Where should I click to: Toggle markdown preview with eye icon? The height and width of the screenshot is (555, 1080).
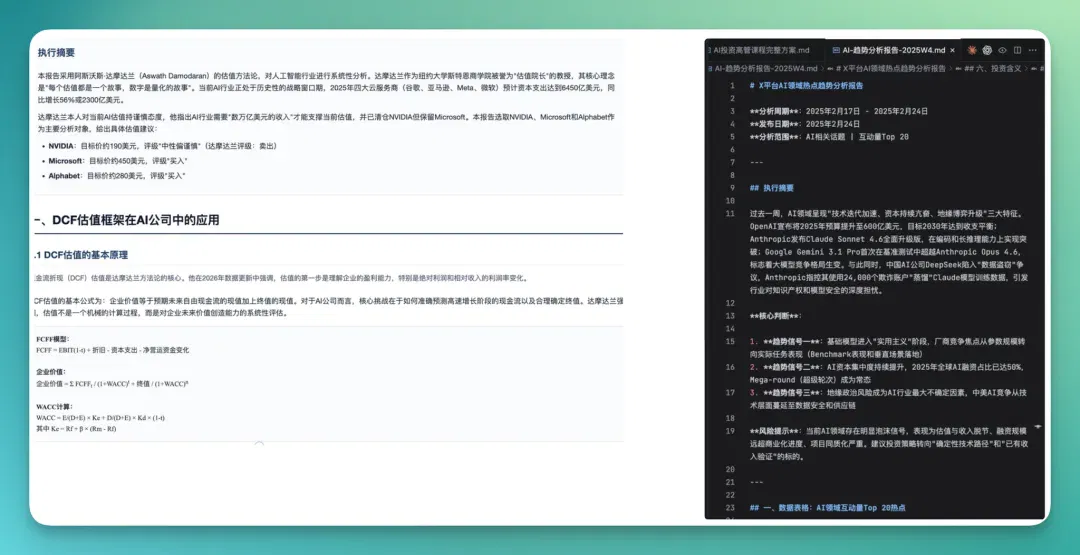[x=1002, y=50]
